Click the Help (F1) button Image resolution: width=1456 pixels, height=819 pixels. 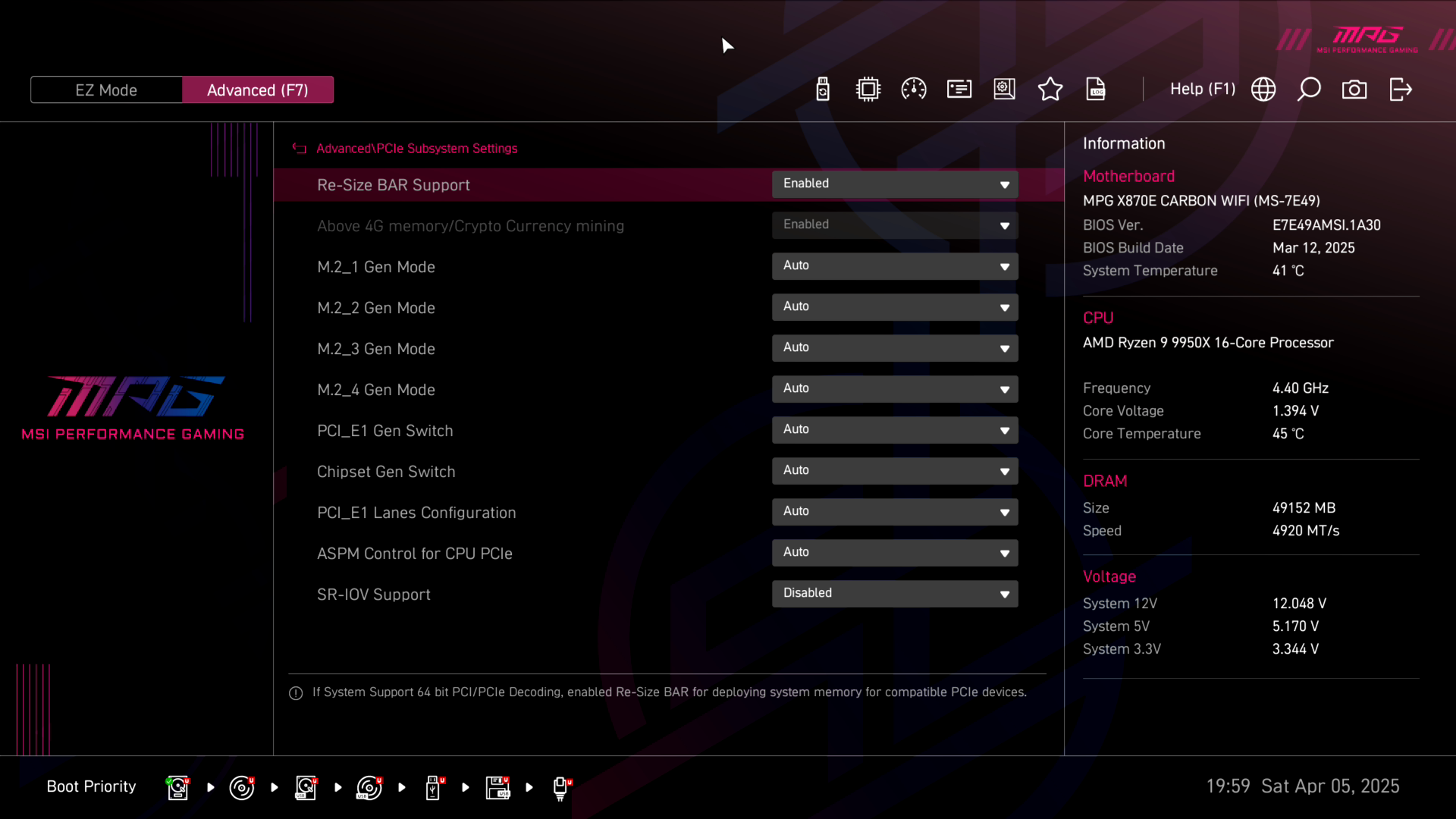1202,89
